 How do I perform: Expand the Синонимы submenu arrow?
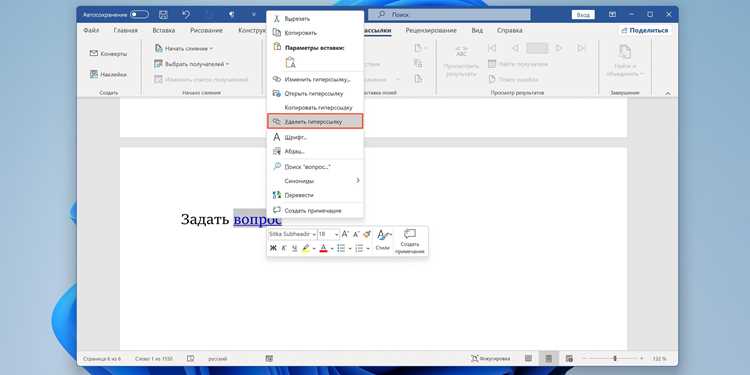click(x=358, y=181)
